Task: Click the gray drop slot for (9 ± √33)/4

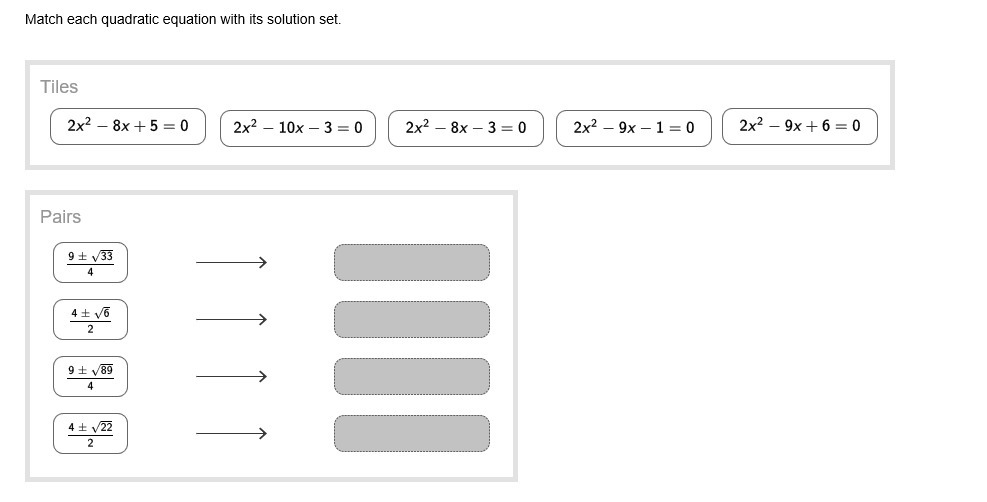Action: (x=412, y=263)
